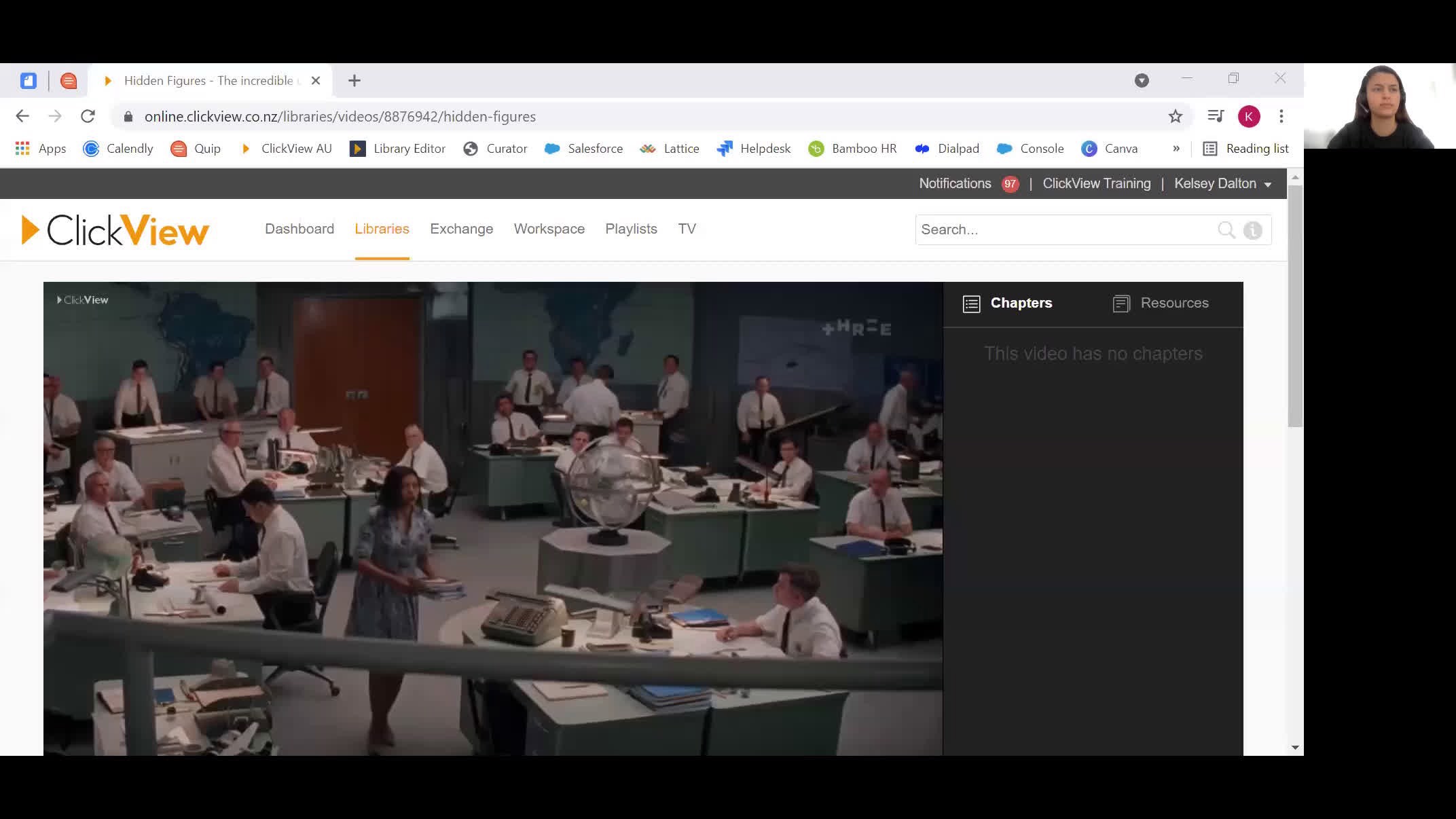Open Chrome three-dot menu
Viewport: 1456px width, 819px height.
1281,116
